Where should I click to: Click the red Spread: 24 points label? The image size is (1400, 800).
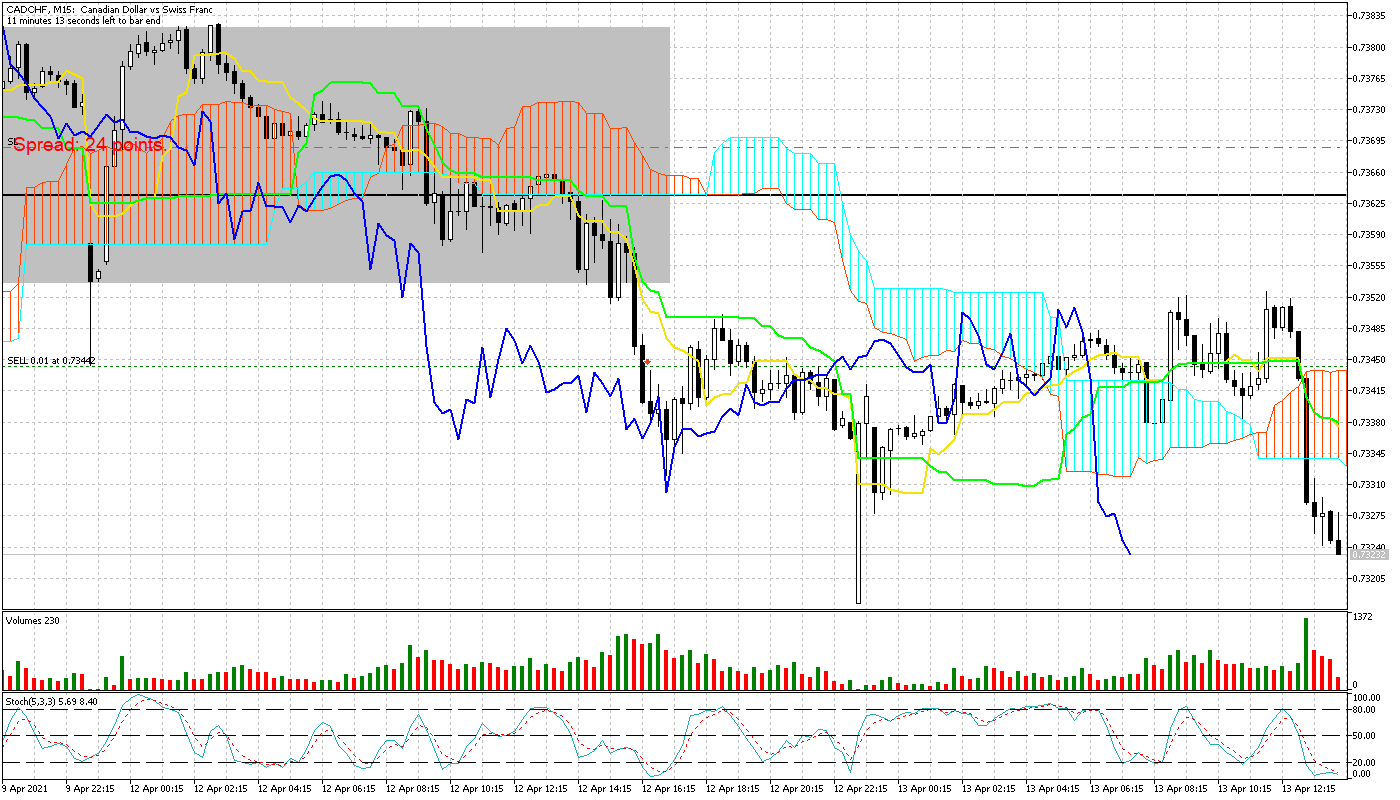pos(88,146)
